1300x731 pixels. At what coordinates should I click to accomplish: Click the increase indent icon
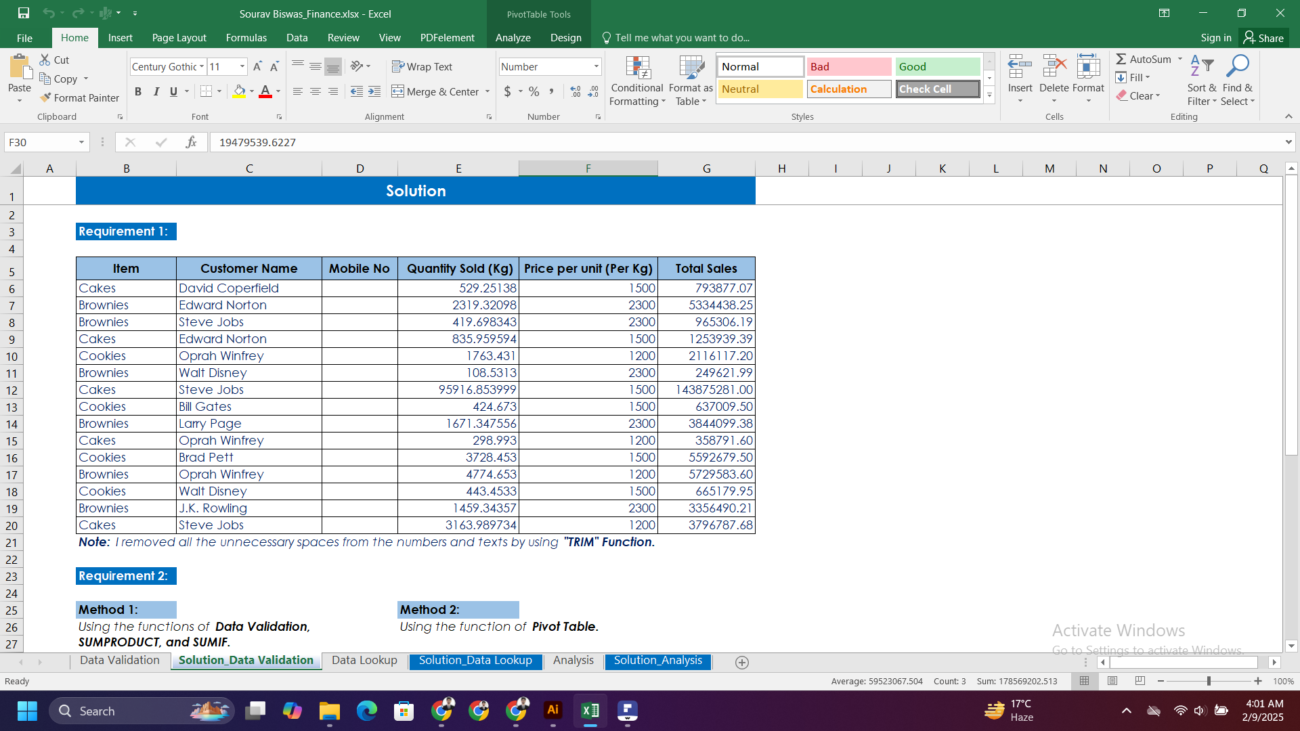(375, 91)
